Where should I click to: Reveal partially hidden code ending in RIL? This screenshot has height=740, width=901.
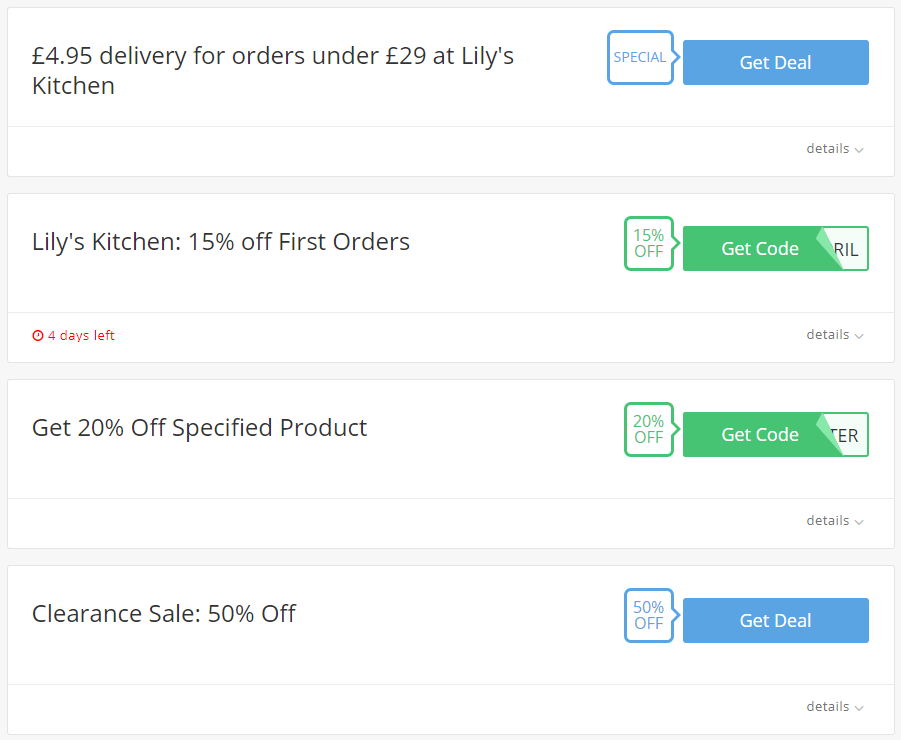pyautogui.click(x=846, y=250)
